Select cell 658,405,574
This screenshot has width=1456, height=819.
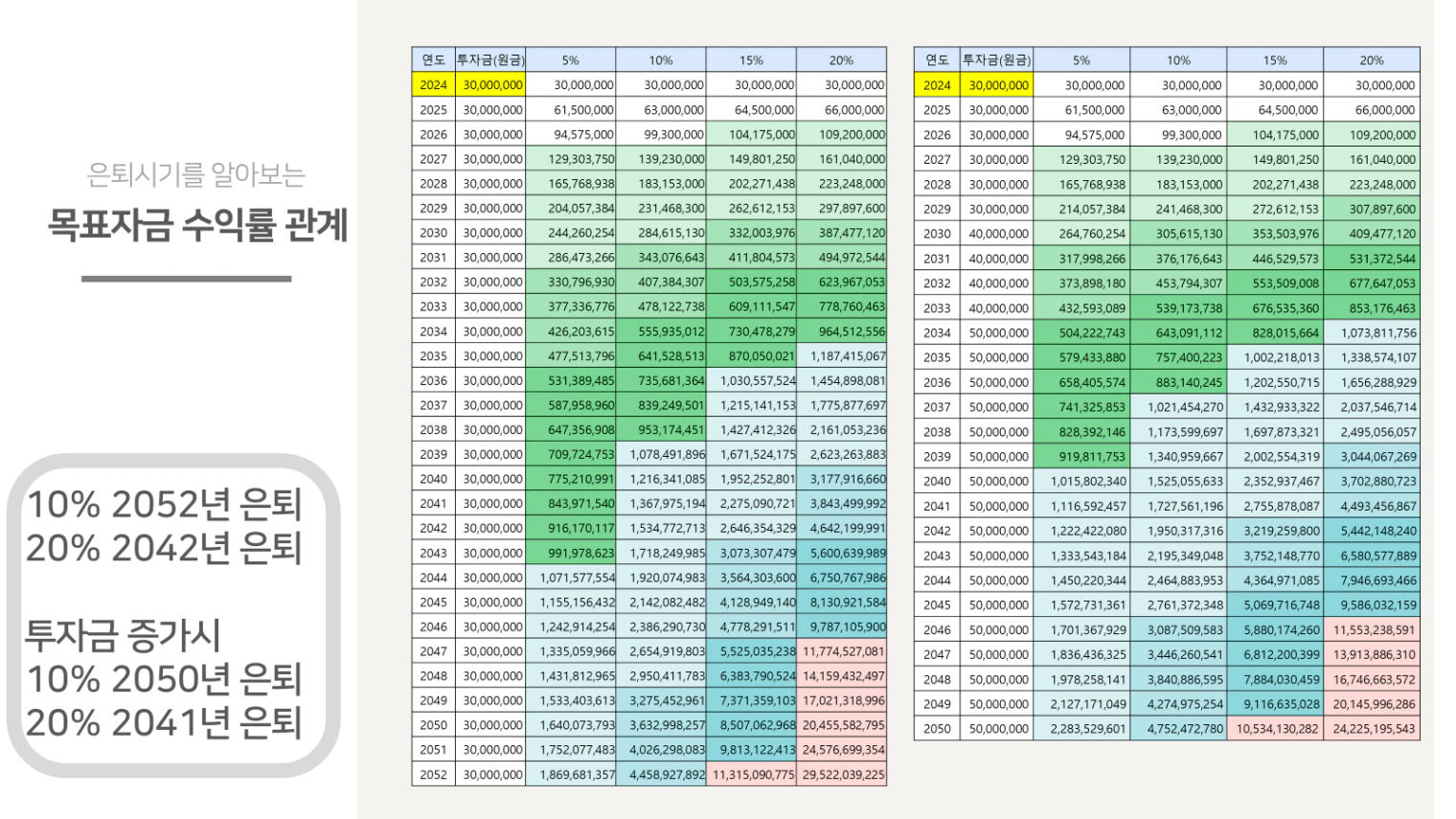(x=1081, y=382)
